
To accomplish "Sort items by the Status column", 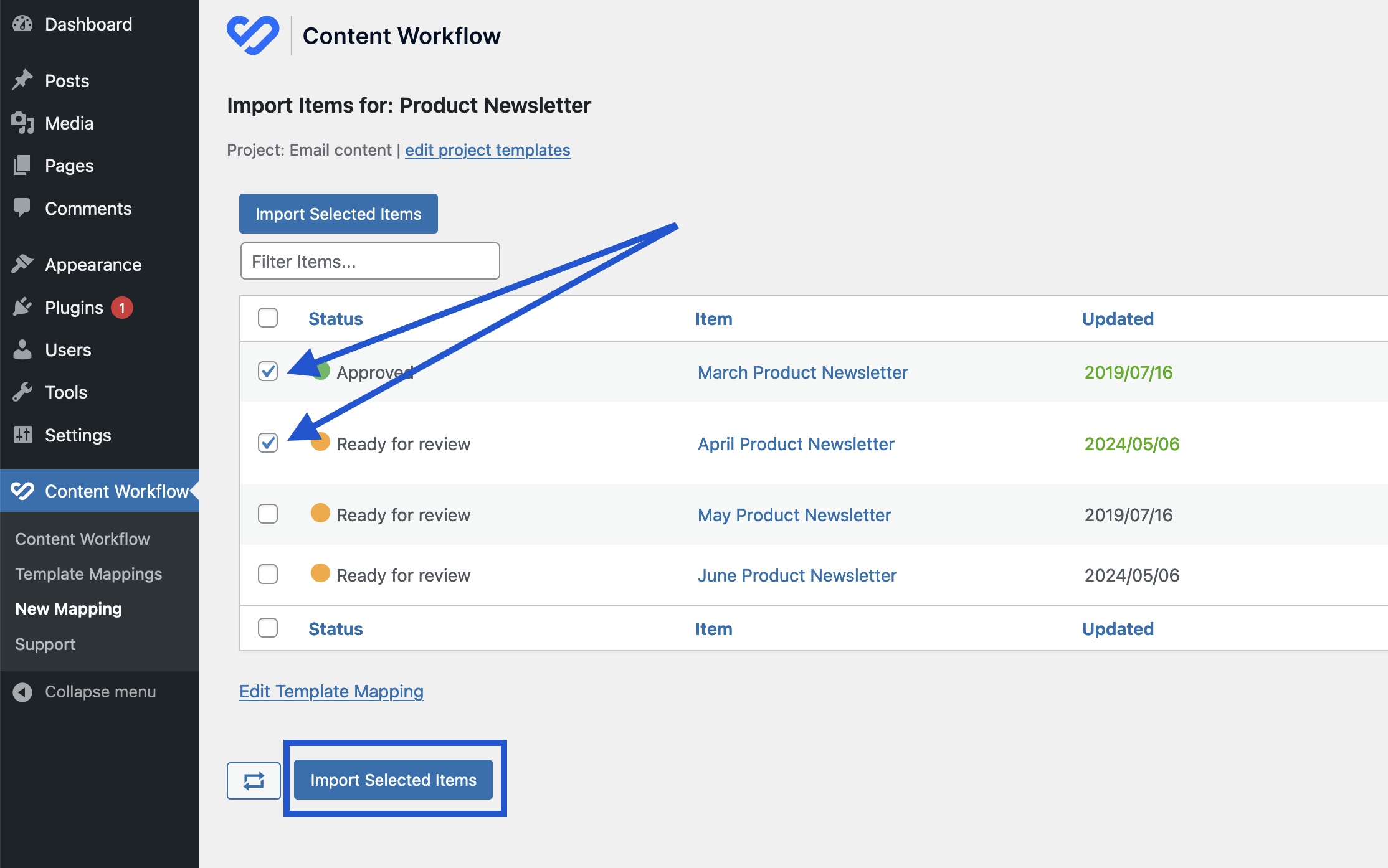I will click(335, 318).
